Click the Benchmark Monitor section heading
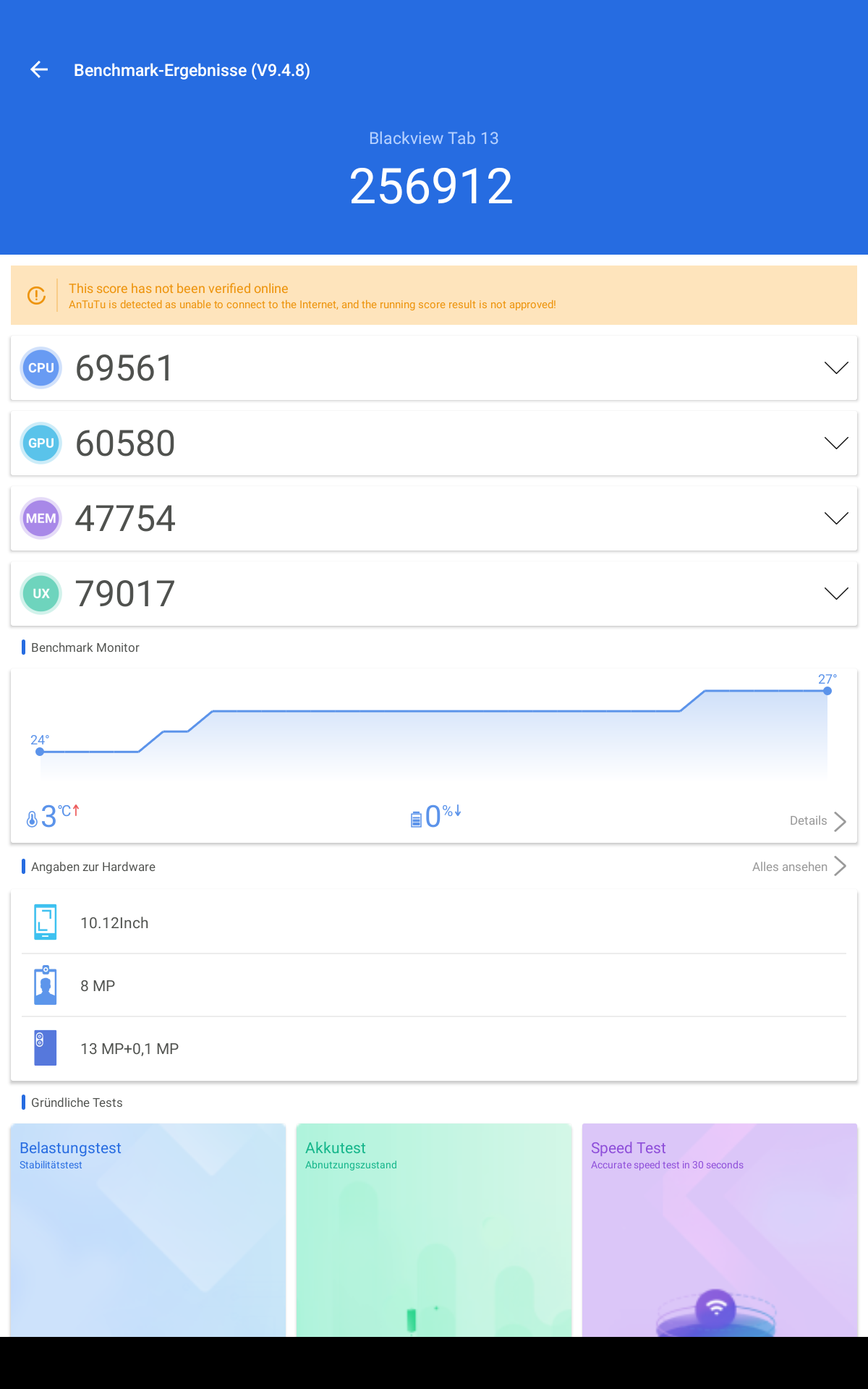The height and width of the screenshot is (1389, 868). coord(85,647)
